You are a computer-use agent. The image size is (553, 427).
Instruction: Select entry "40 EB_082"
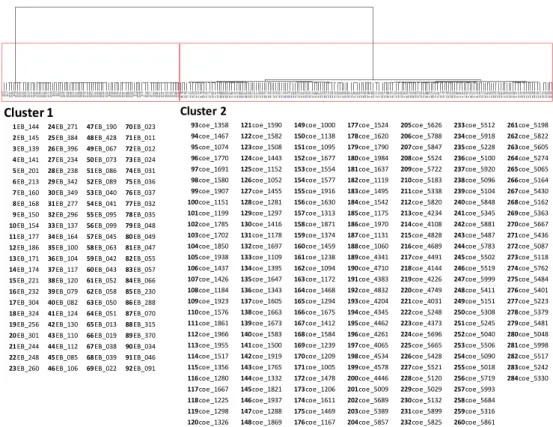pyautogui.click(x=63, y=303)
